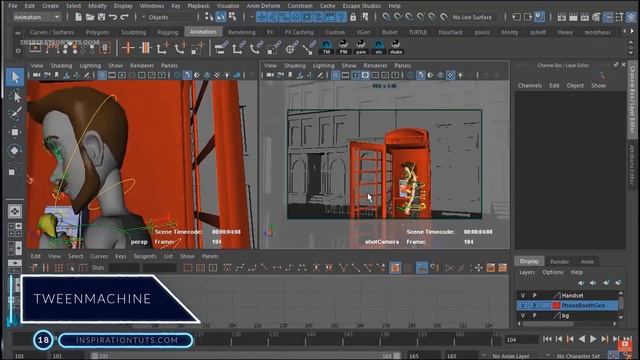Expand shelf tabs with right arrow
Viewport: 640px width, 360px height.
coord(632,31)
